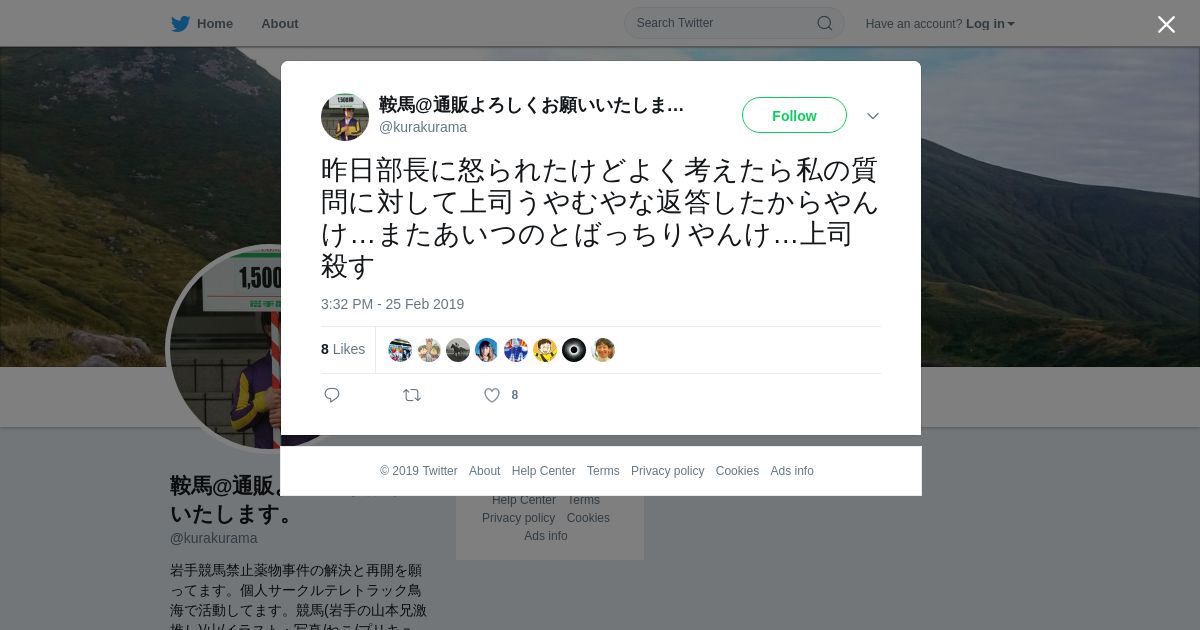
Task: Click the reply speech bubble icon
Action: click(332, 395)
